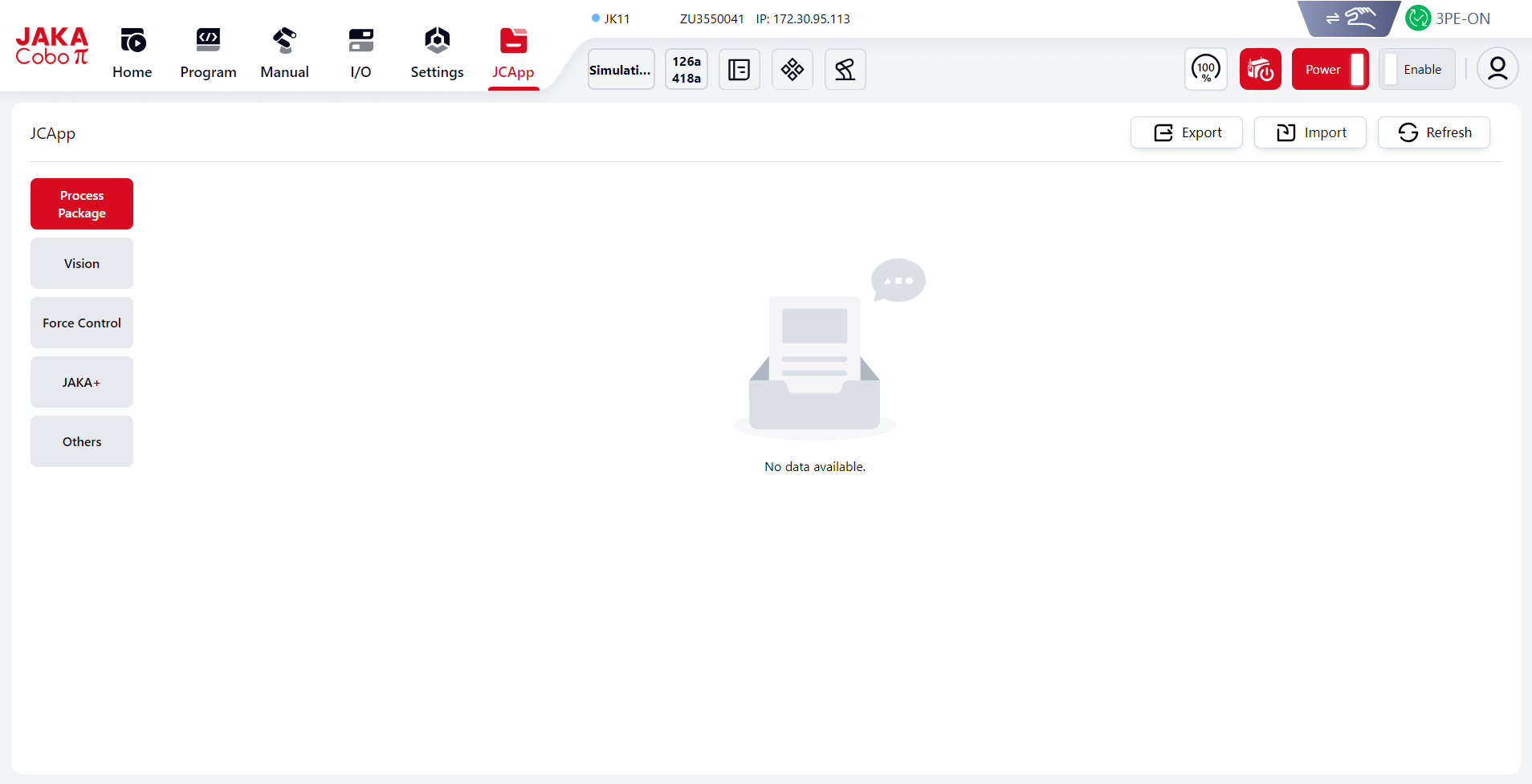Image resolution: width=1532 pixels, height=784 pixels.
Task: Toggle the robot Power switch
Action: (1330, 70)
